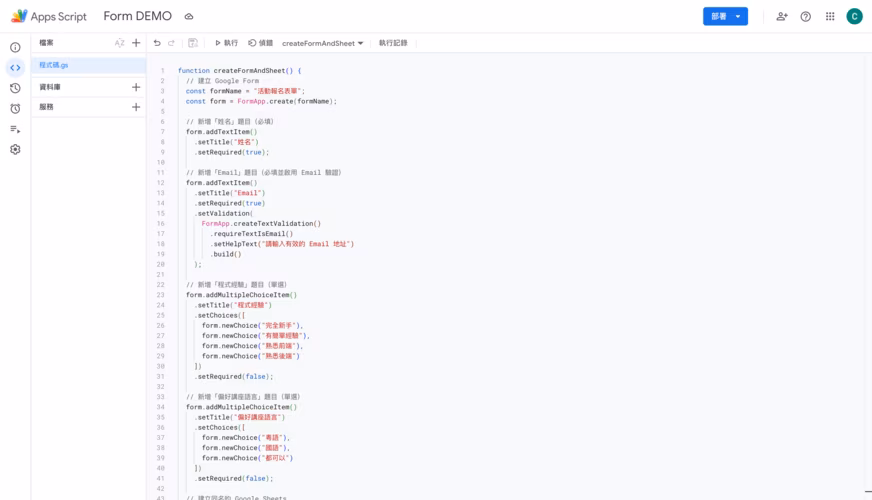
Task: Click the createFormAndSheet function name in code
Action: 249,71
